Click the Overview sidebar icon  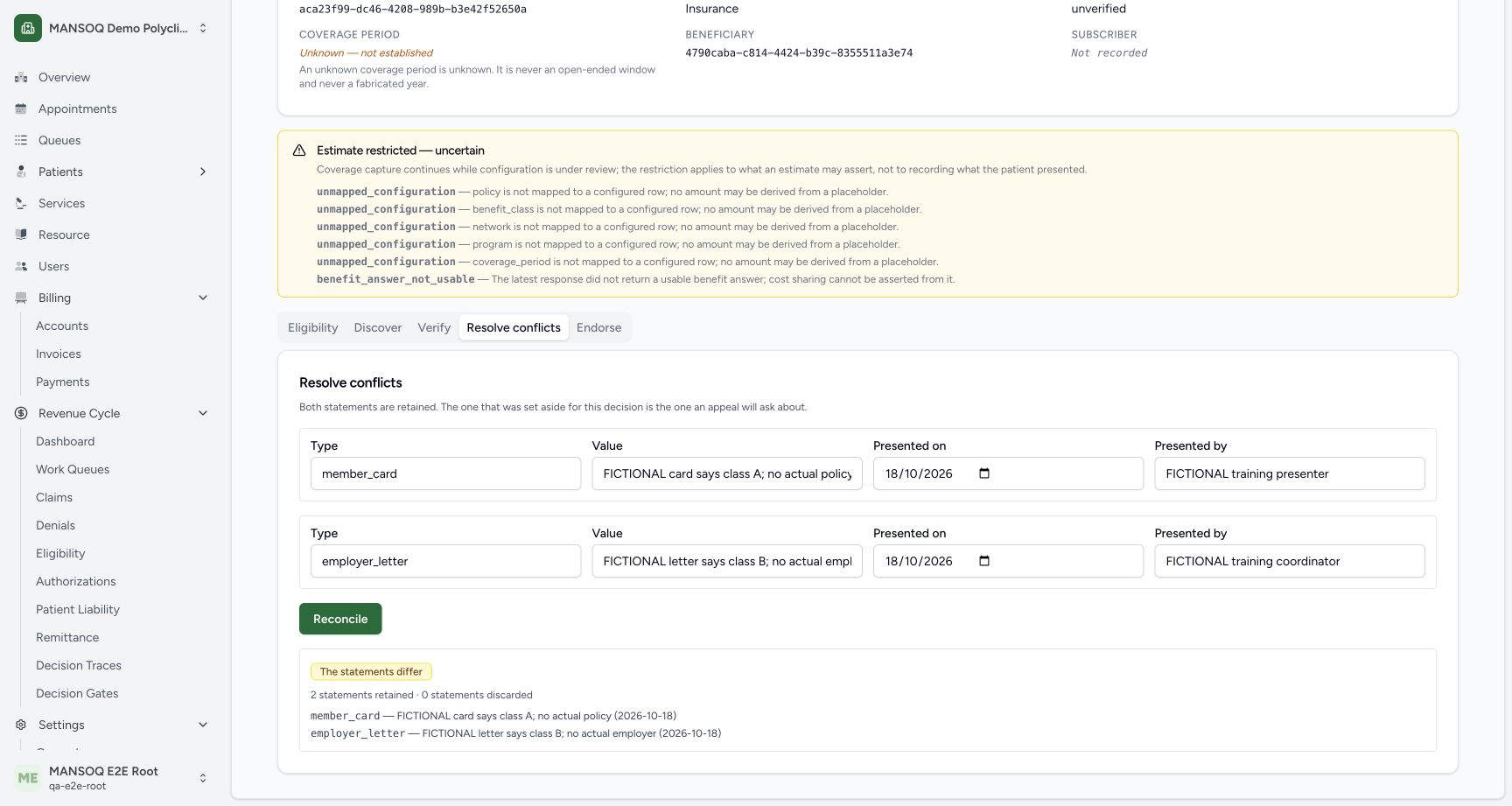[x=21, y=77]
